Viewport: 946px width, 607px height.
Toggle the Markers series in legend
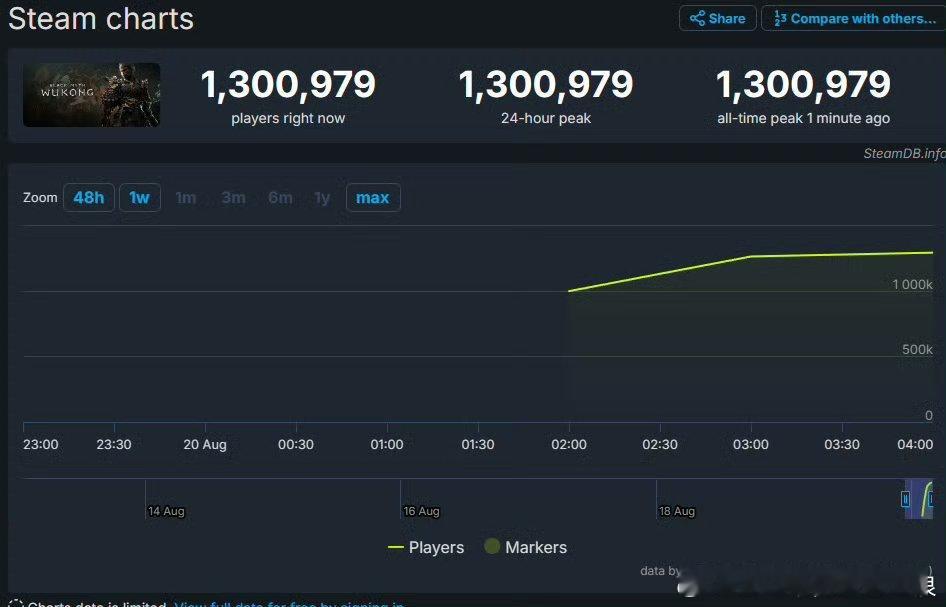pyautogui.click(x=525, y=547)
